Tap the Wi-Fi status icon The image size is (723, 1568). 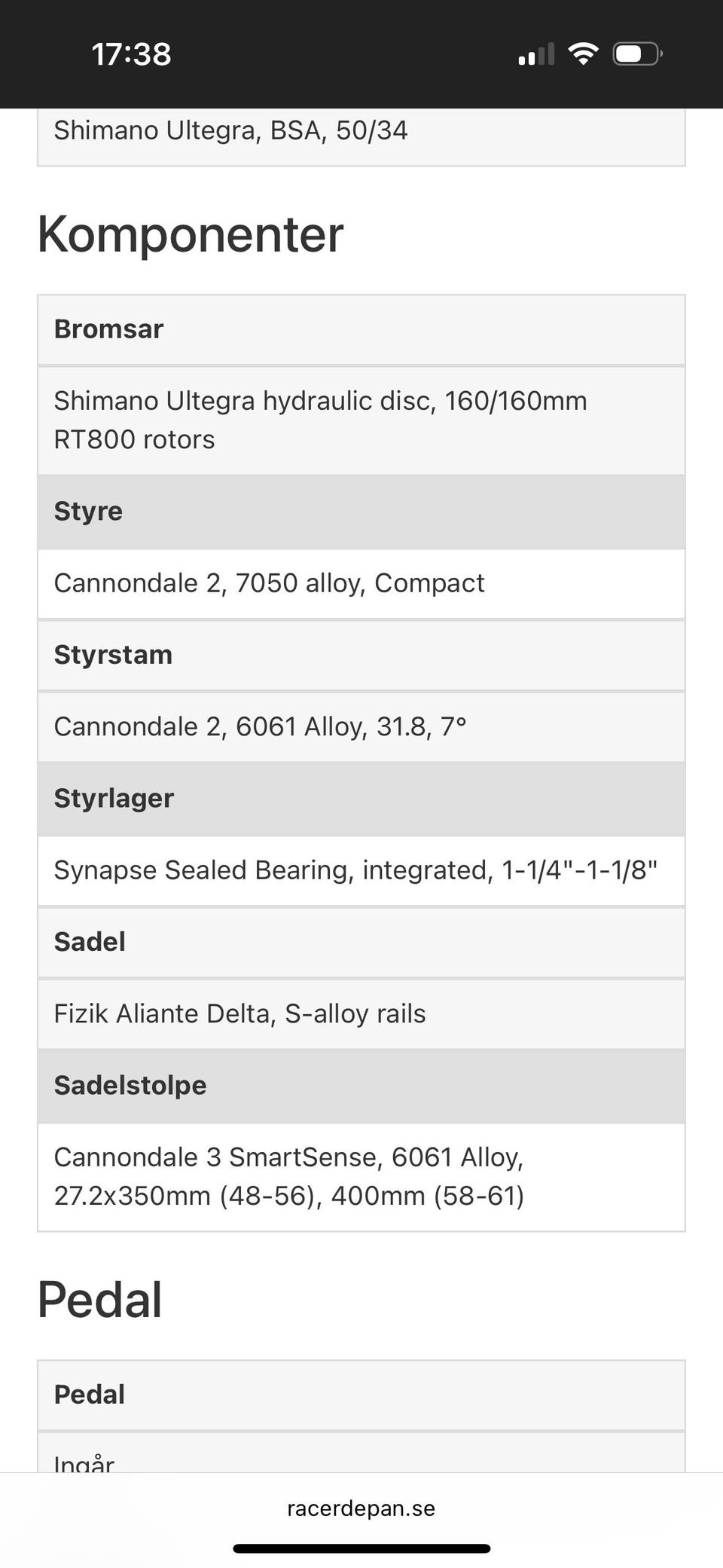[583, 53]
